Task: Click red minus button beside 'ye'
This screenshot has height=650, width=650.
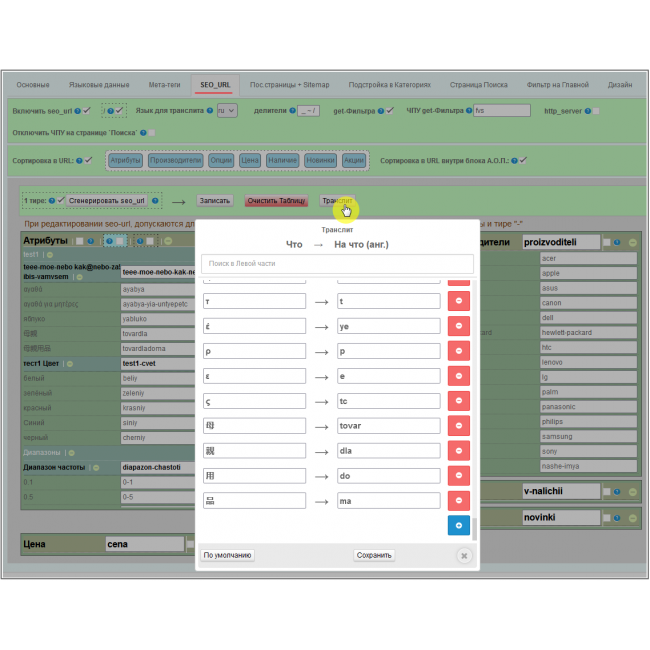Action: [459, 326]
